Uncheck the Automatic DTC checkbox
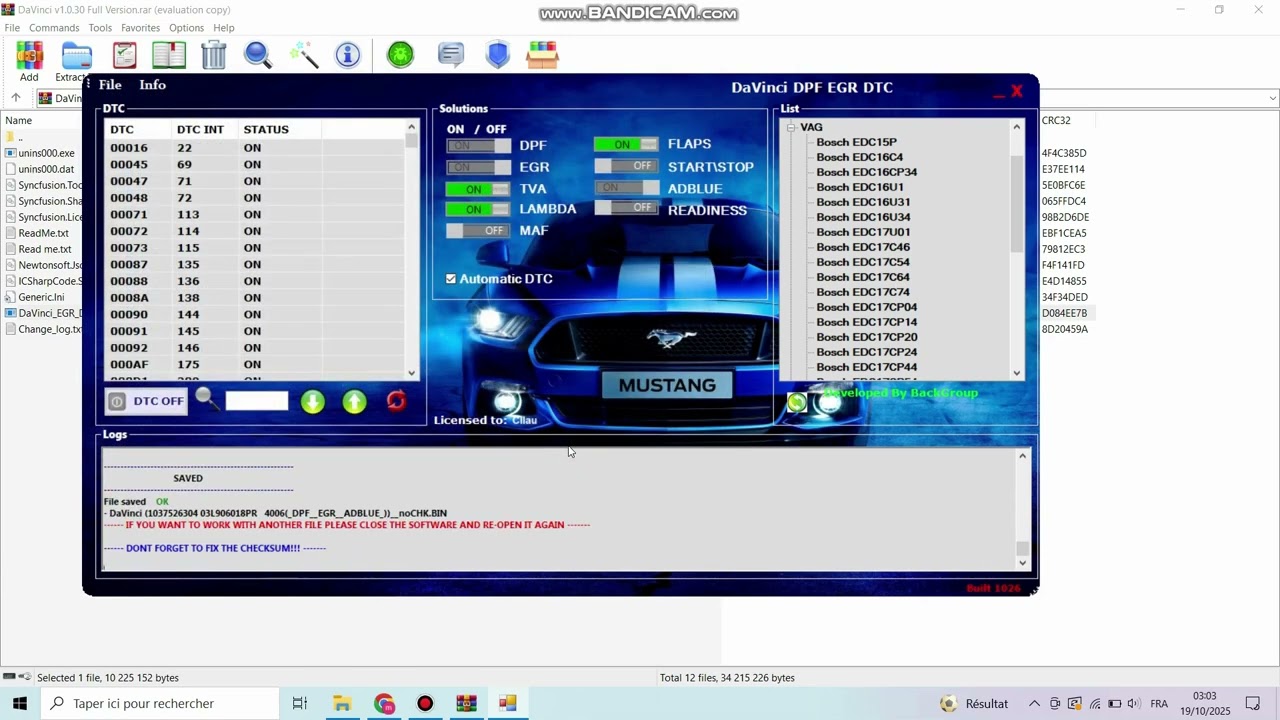Screen dimensions: 1280x720 point(451,279)
